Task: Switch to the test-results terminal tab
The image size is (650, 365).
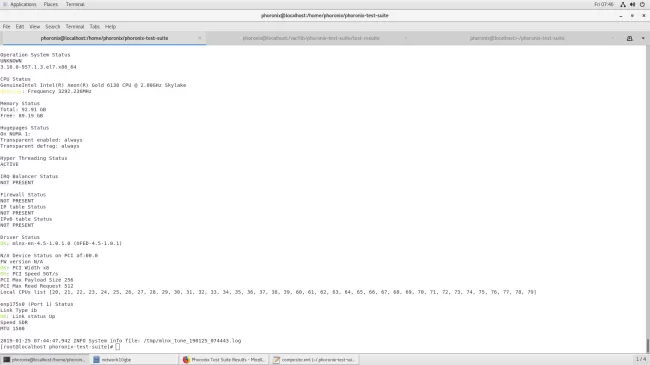Action: (x=311, y=38)
